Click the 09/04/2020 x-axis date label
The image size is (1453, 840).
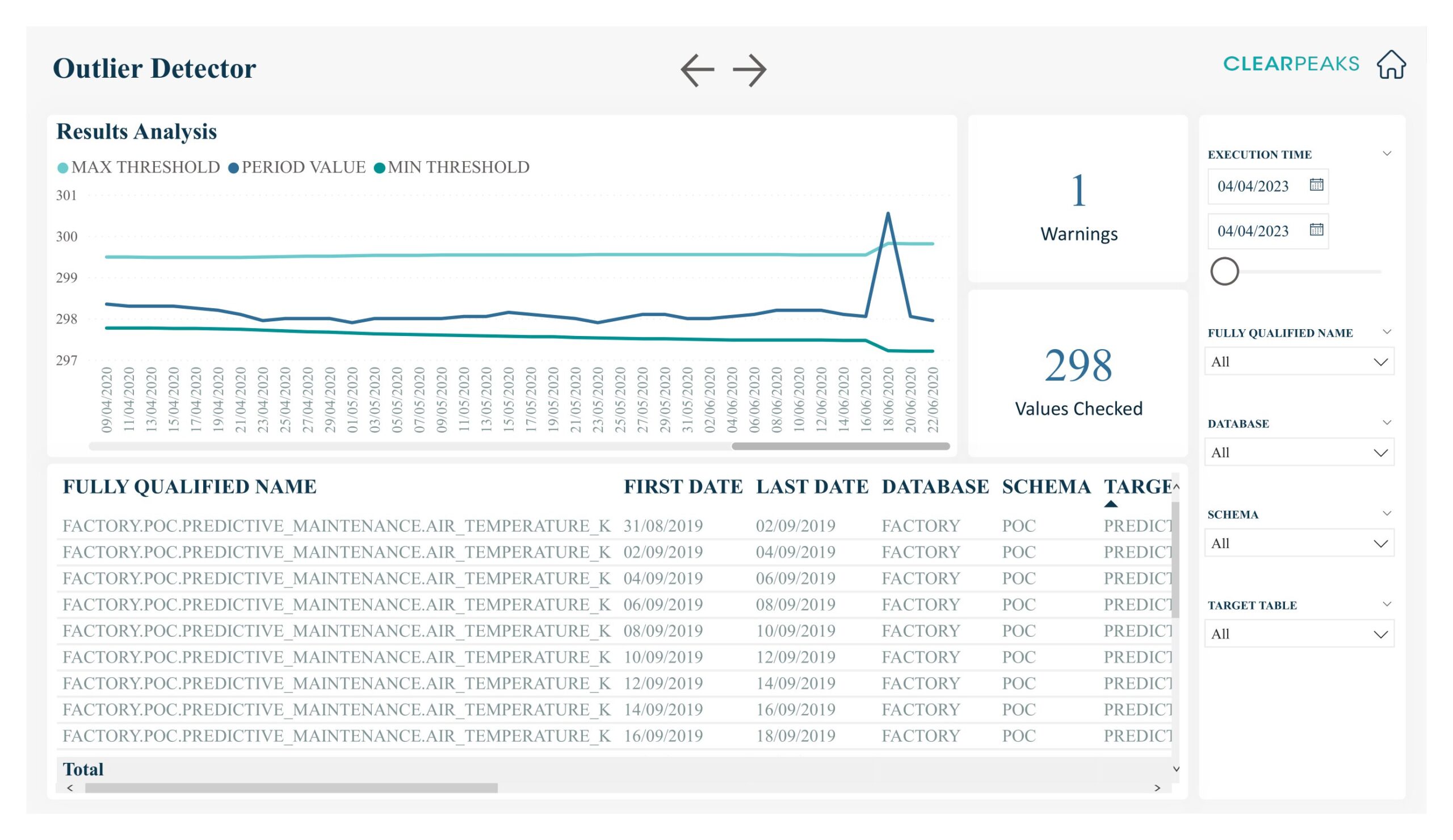[x=106, y=400]
